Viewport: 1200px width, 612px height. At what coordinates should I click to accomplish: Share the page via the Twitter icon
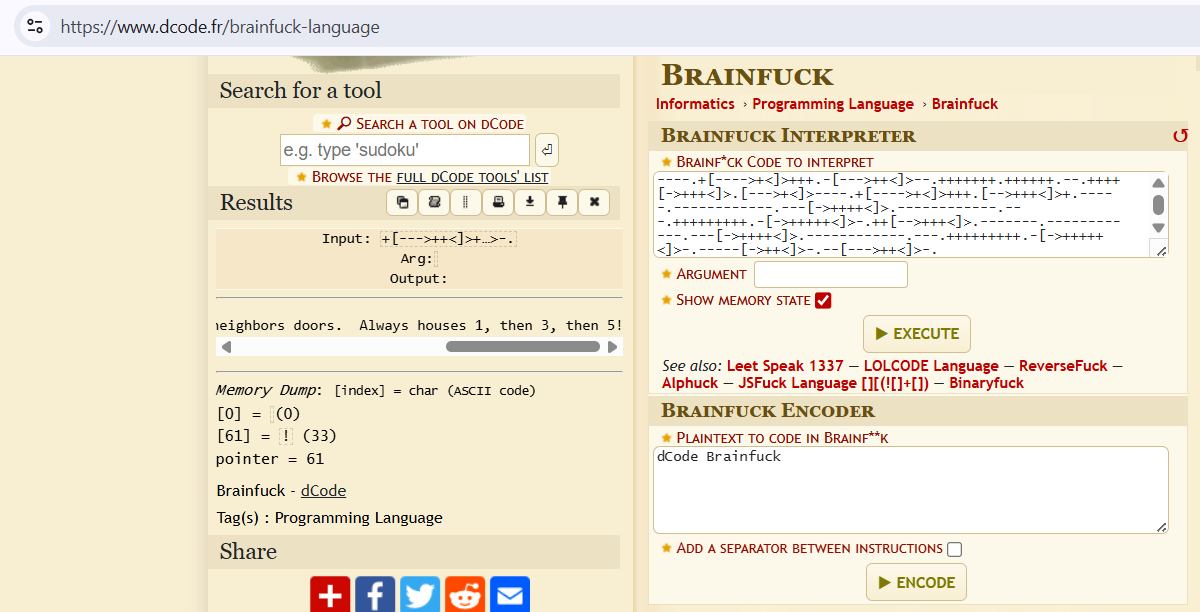pos(420,594)
